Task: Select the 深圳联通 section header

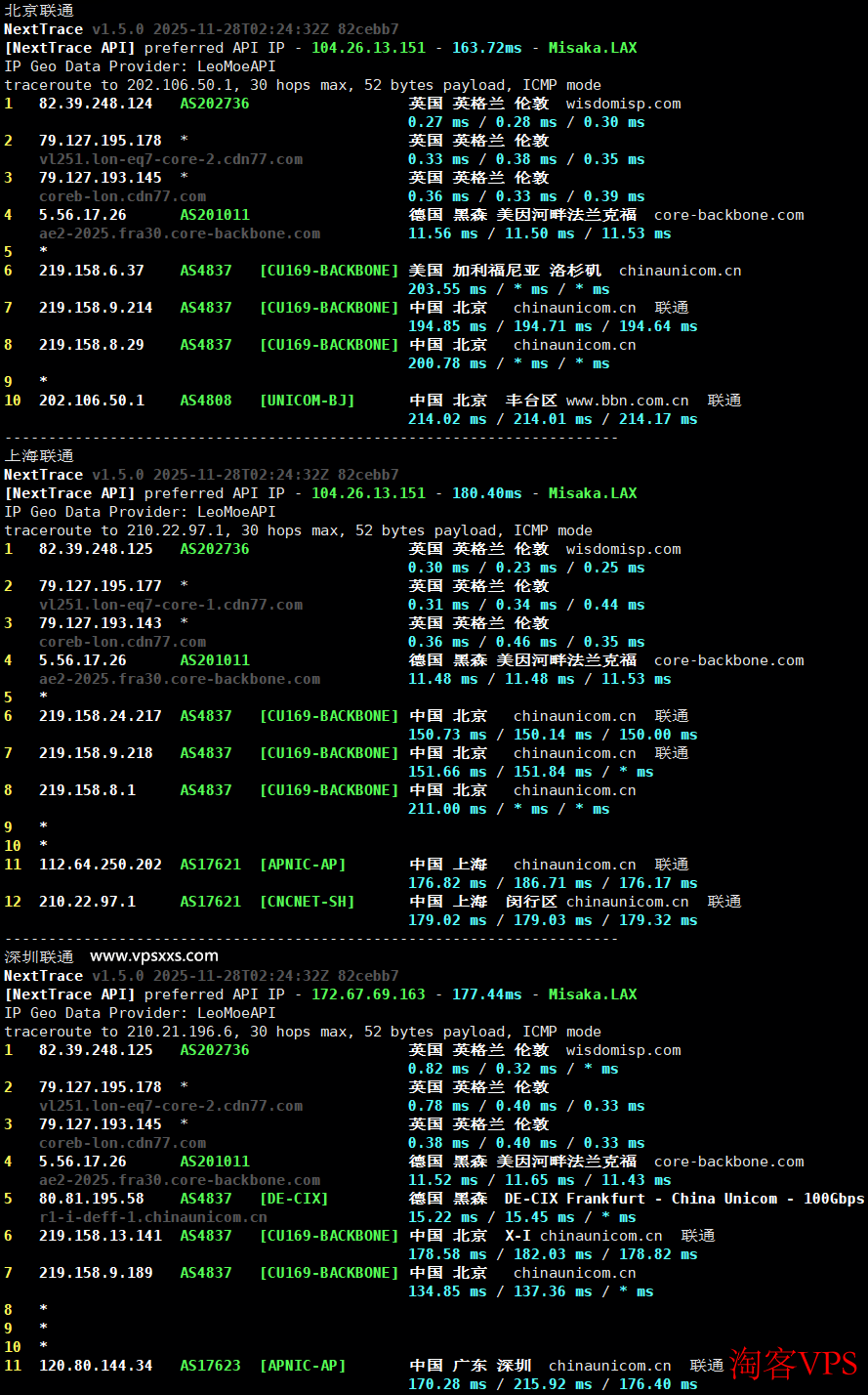Action: coord(29,955)
